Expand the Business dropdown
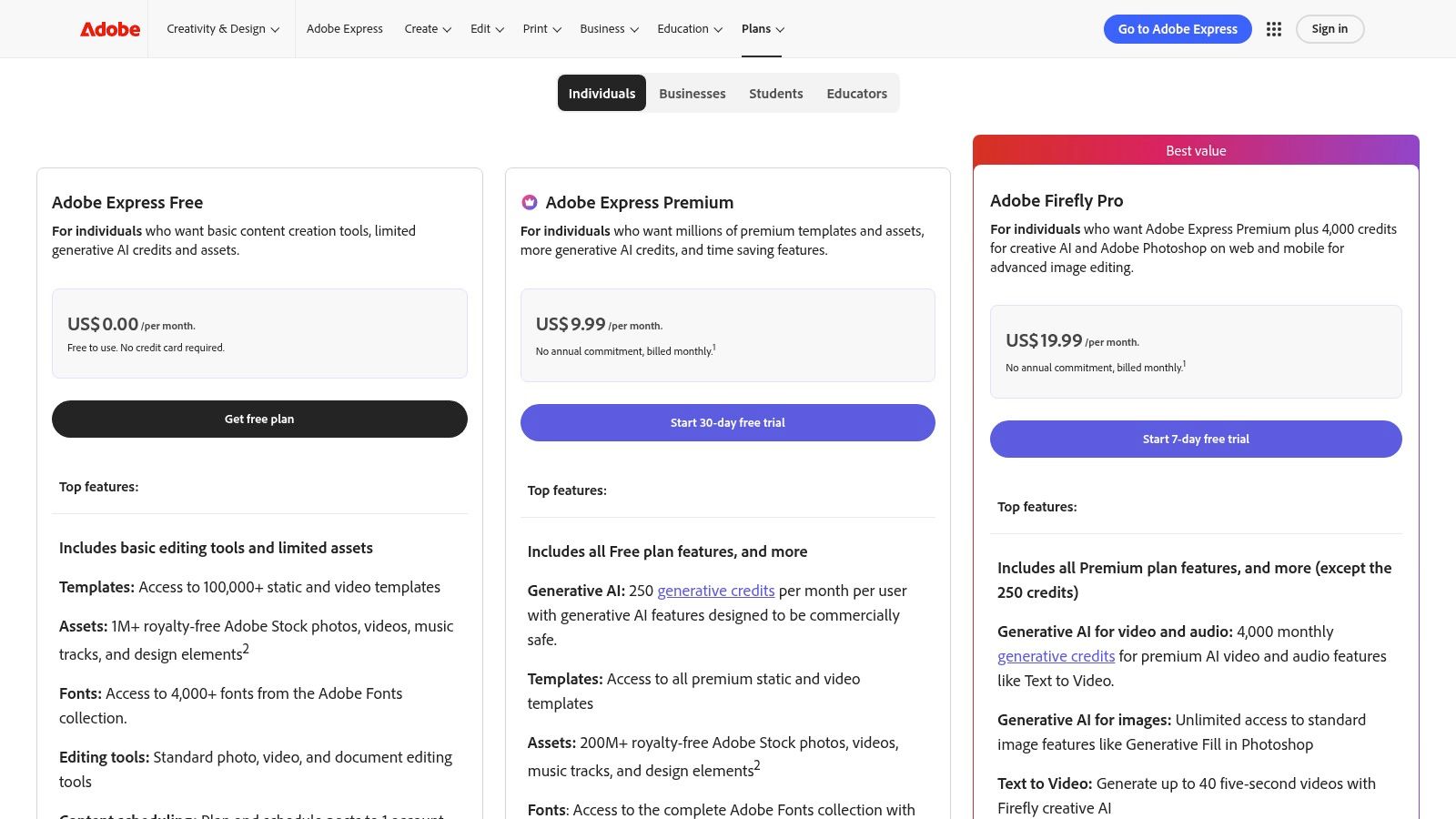This screenshot has height=819, width=1456. pyautogui.click(x=608, y=28)
